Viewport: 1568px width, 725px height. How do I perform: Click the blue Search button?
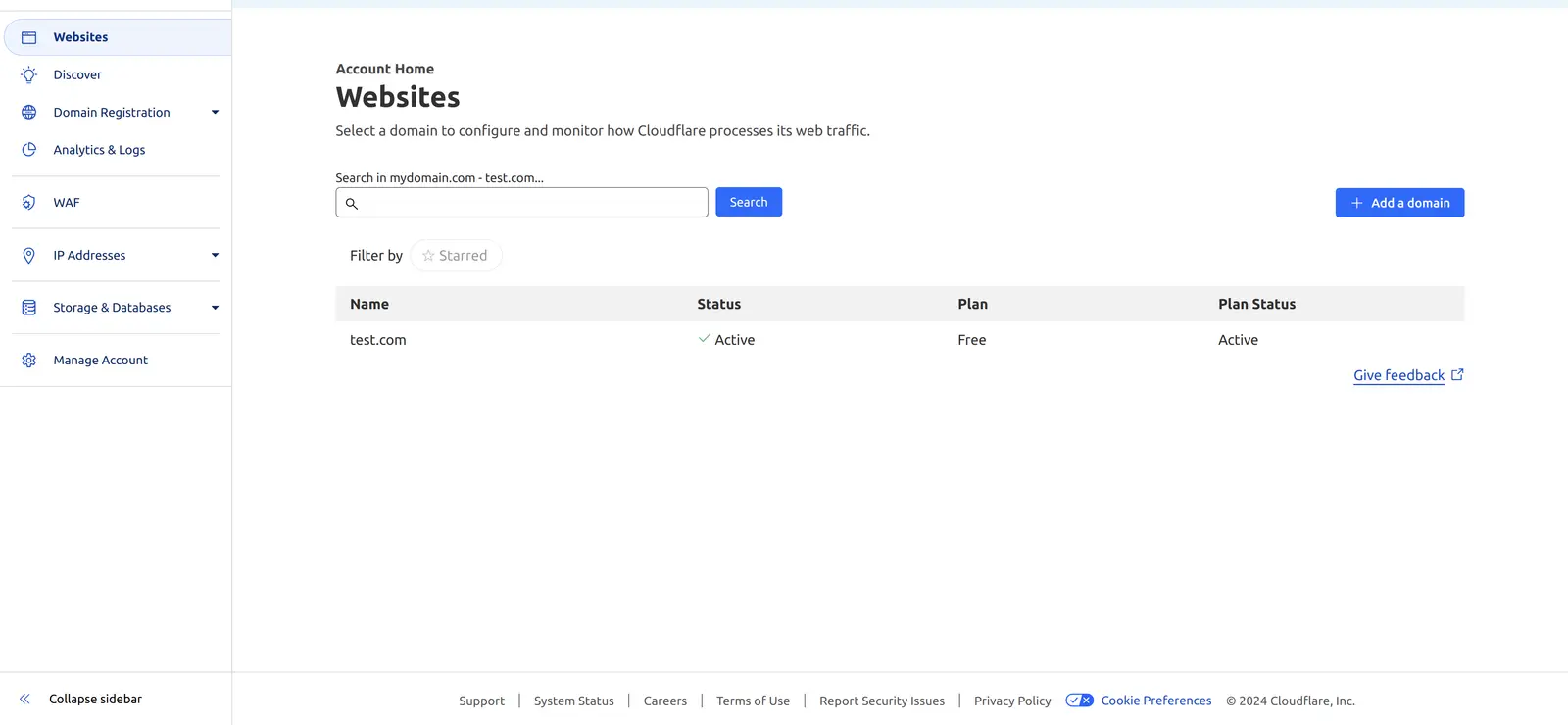coord(749,202)
